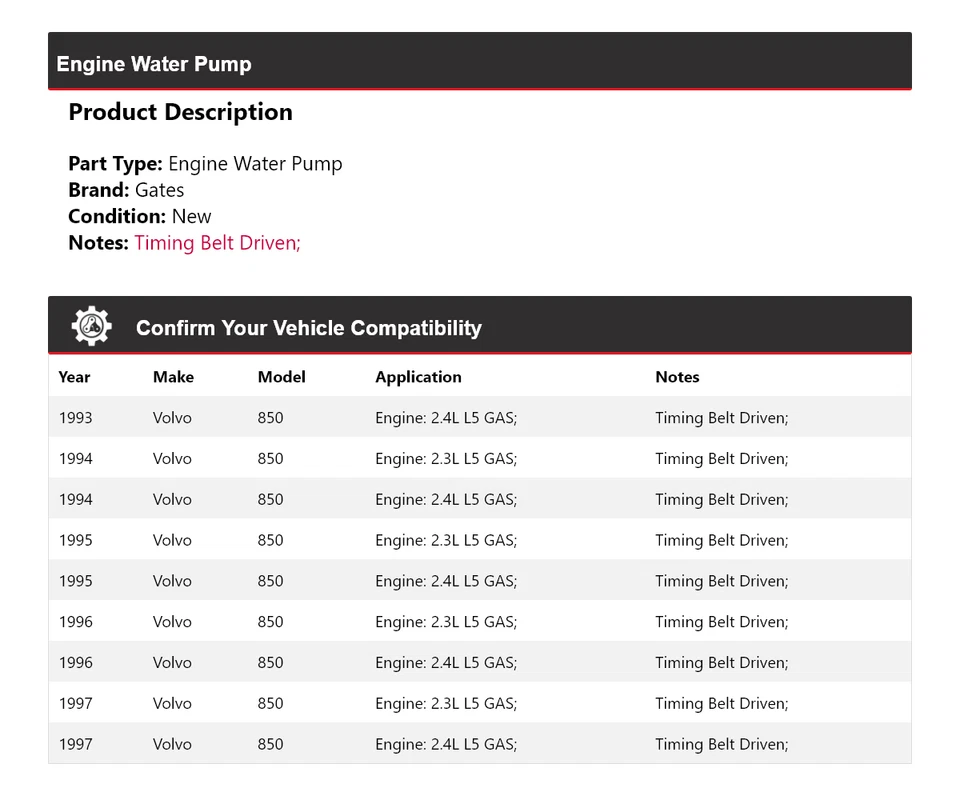
Task: Click the Brand: Gates line
Action: click(x=126, y=190)
